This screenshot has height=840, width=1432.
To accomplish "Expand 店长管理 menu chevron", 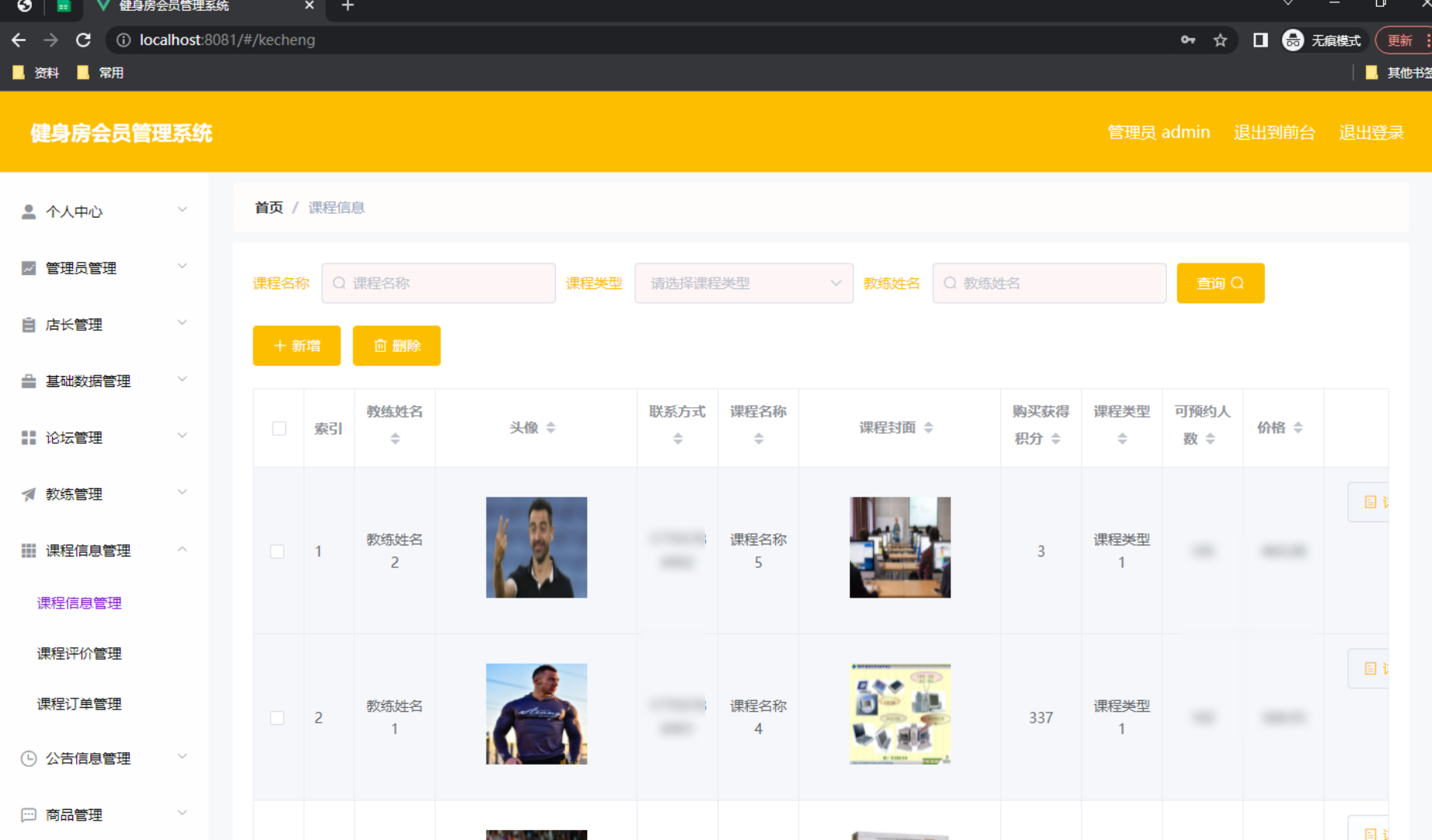I will (x=182, y=323).
